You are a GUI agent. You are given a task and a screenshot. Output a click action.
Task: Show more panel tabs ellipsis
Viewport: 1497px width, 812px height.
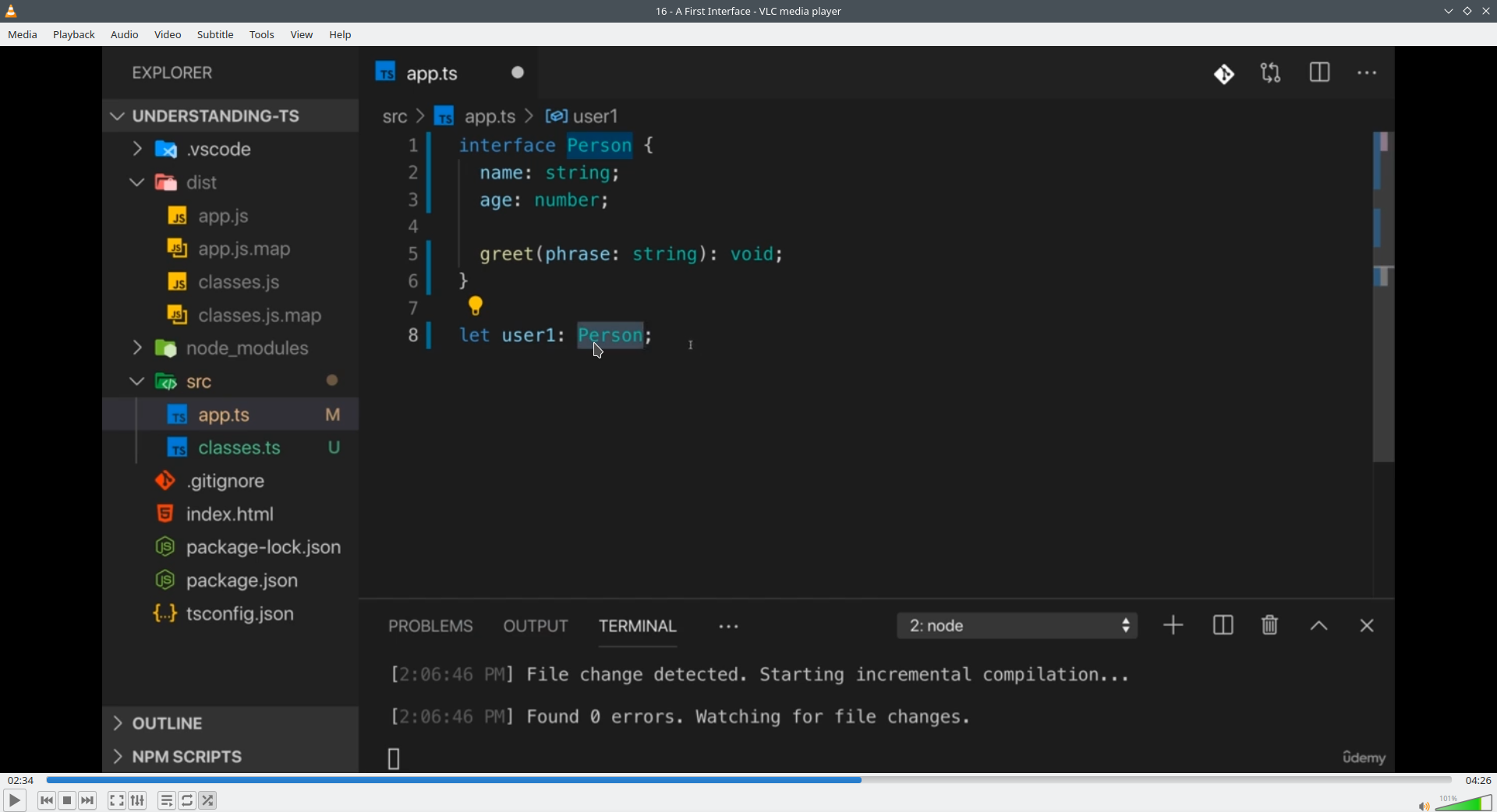(x=729, y=627)
